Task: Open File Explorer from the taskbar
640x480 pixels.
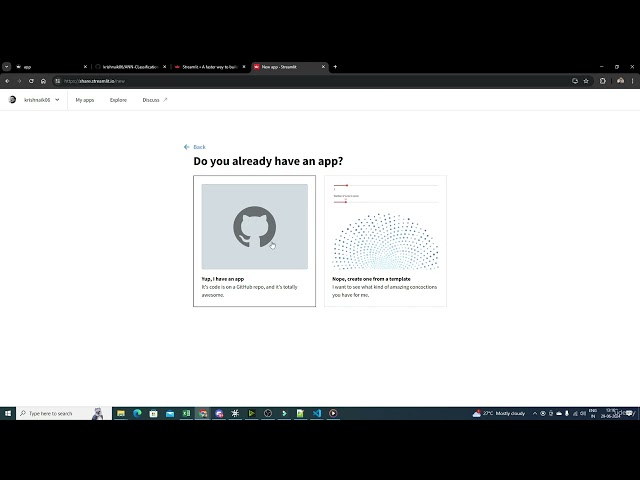Action: 121,413
